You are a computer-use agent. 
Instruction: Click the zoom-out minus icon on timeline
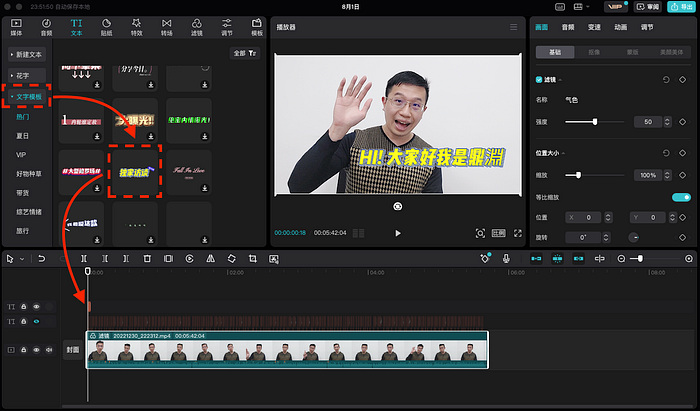[621, 259]
